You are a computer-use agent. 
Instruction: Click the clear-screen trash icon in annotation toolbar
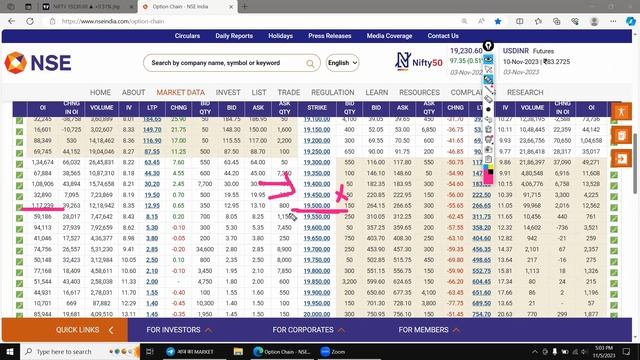pyautogui.click(x=488, y=129)
